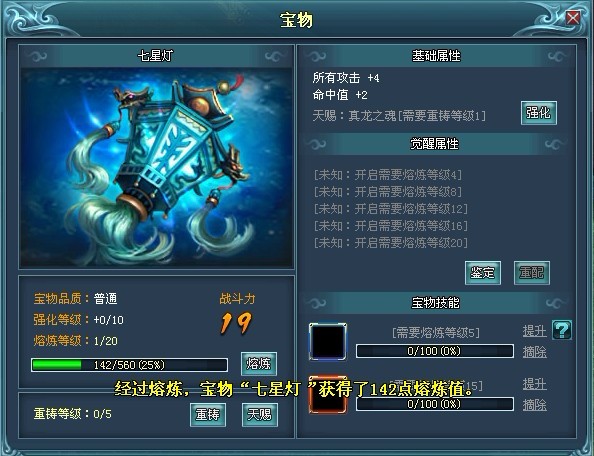Select the 天赐：真龙之魂 attribute line
Screen dimensions: 594x456
click(399, 116)
